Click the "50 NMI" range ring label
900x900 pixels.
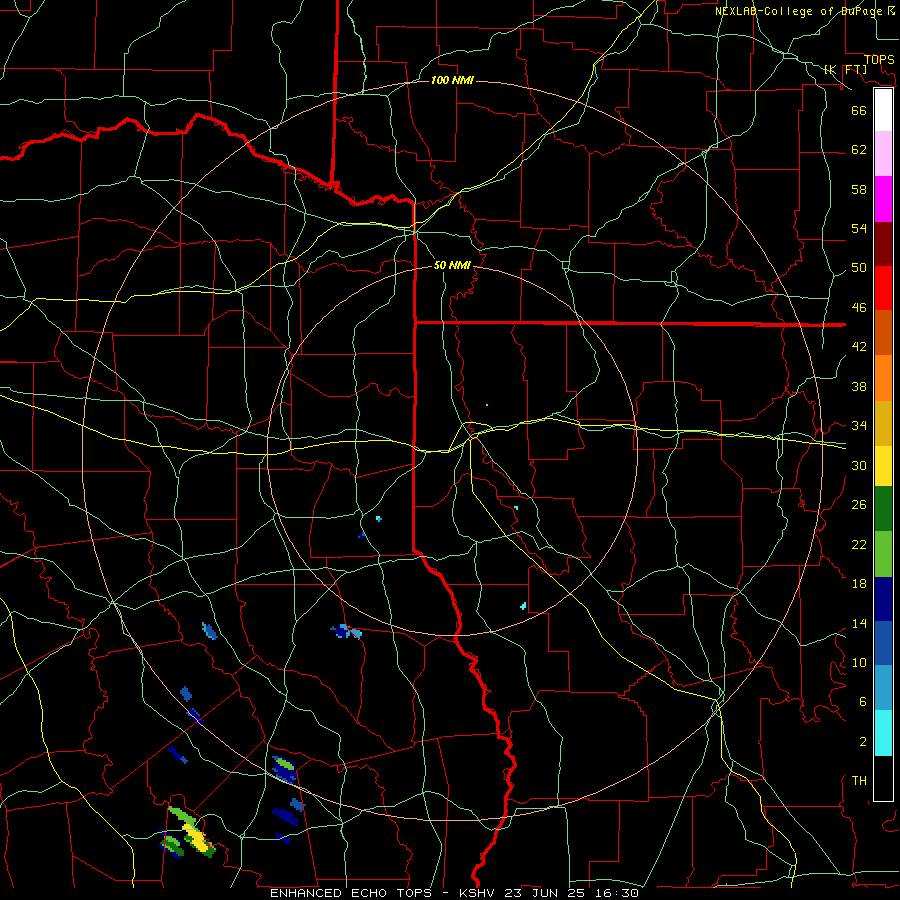click(452, 265)
